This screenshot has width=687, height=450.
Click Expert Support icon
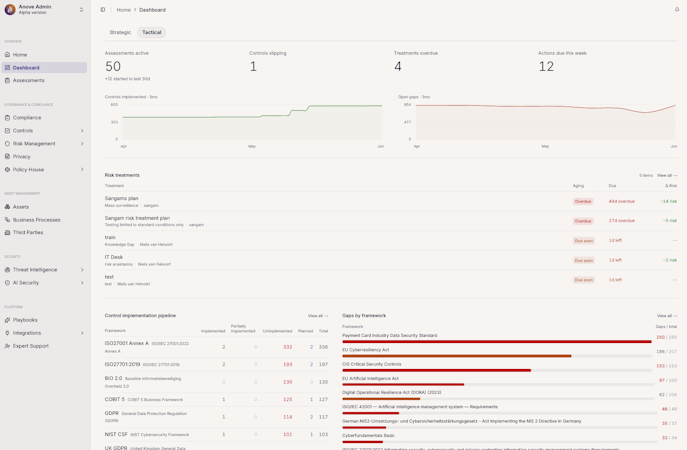click(x=7, y=346)
